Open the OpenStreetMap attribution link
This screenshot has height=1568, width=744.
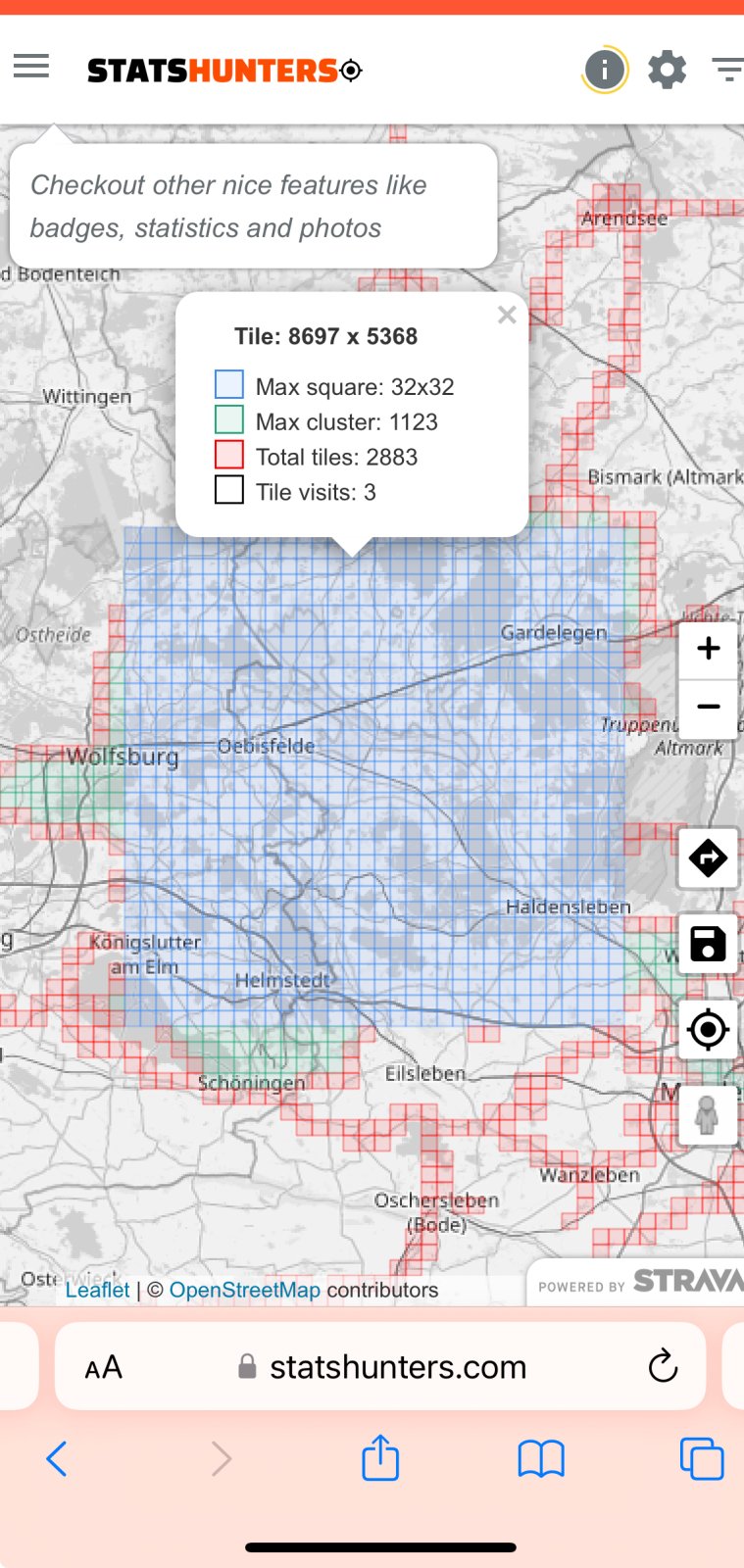tap(244, 1290)
